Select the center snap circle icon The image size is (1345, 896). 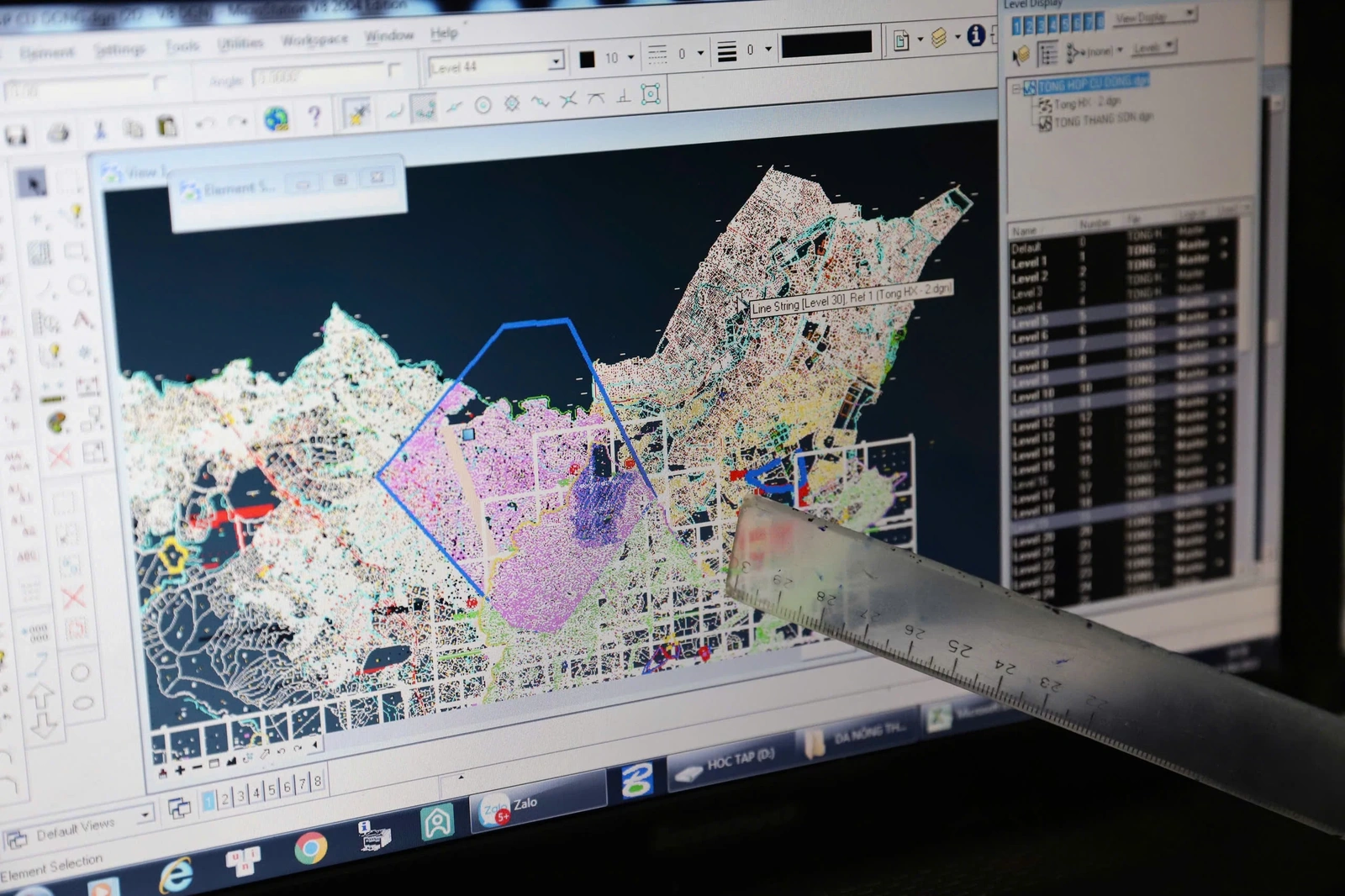pyautogui.click(x=483, y=105)
